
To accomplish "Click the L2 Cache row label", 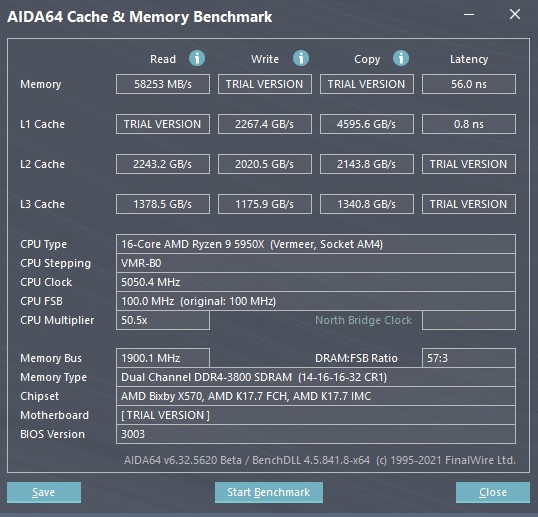I will coord(42,164).
